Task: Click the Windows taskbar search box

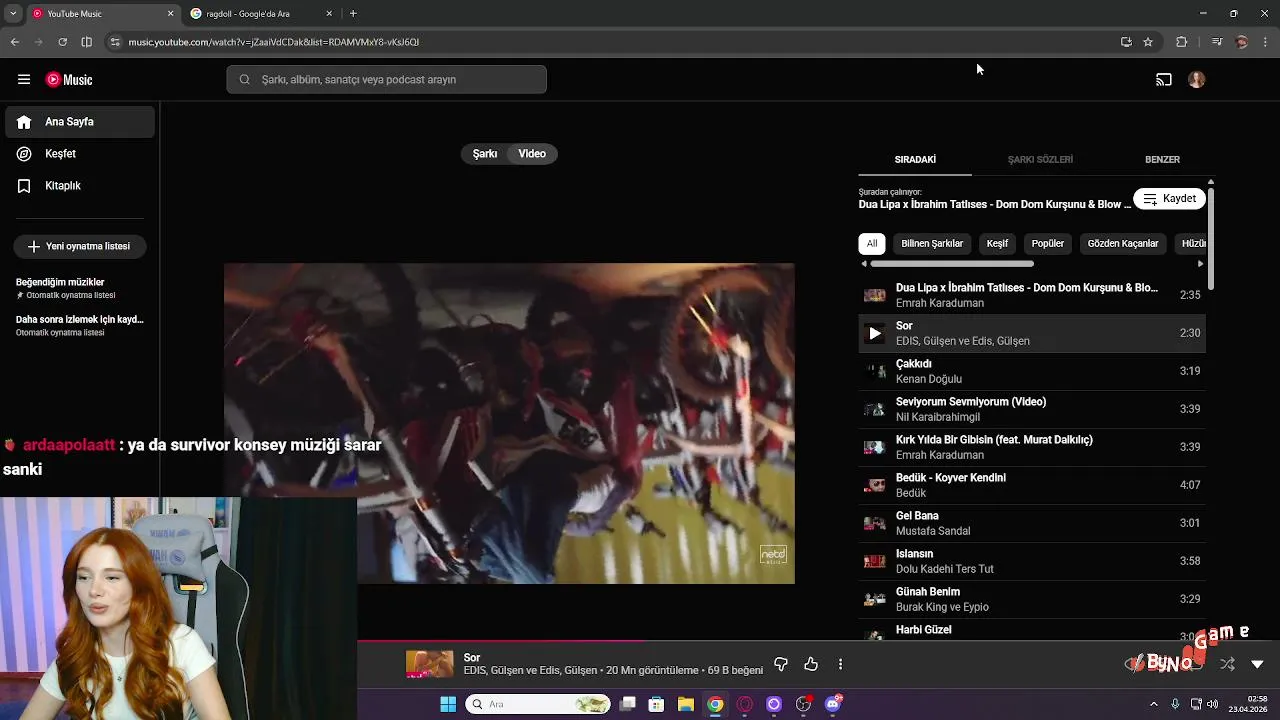Action: [x=538, y=704]
